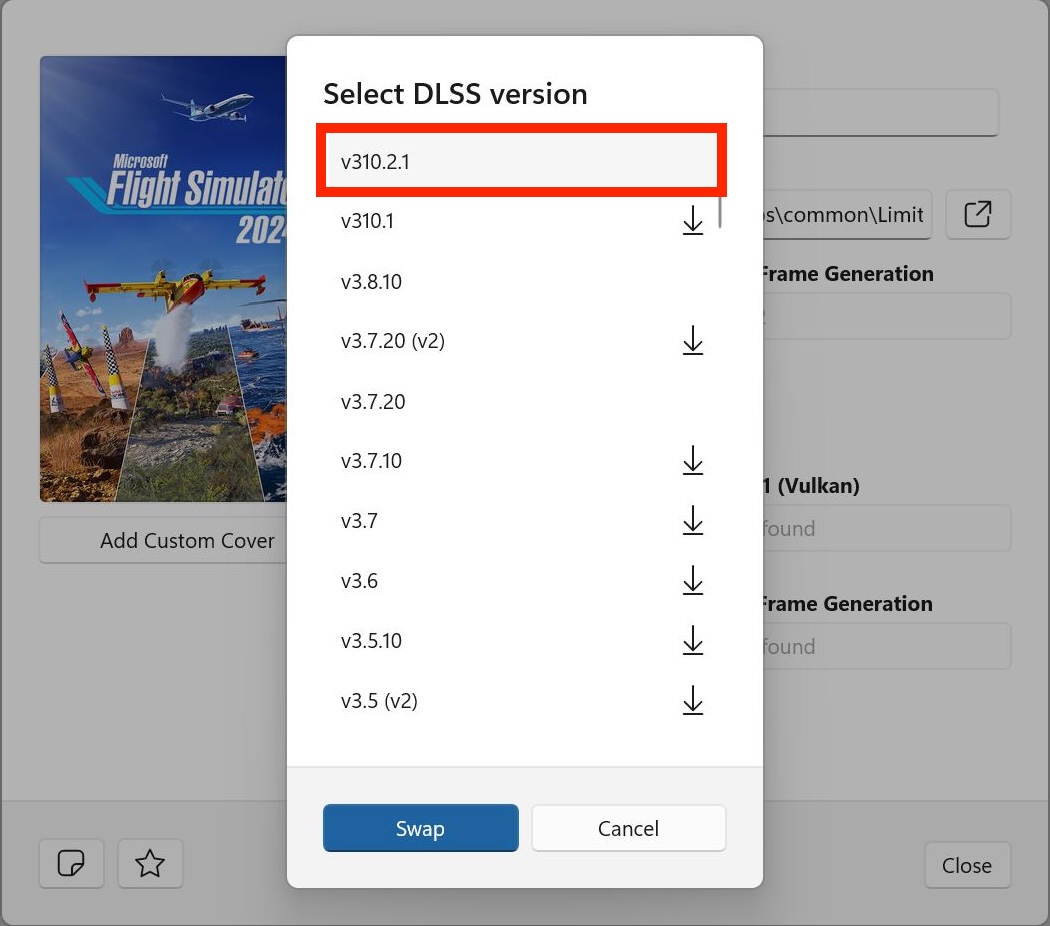Image resolution: width=1050 pixels, height=926 pixels.
Task: Cancel the DLSS version dialog
Action: 628,828
